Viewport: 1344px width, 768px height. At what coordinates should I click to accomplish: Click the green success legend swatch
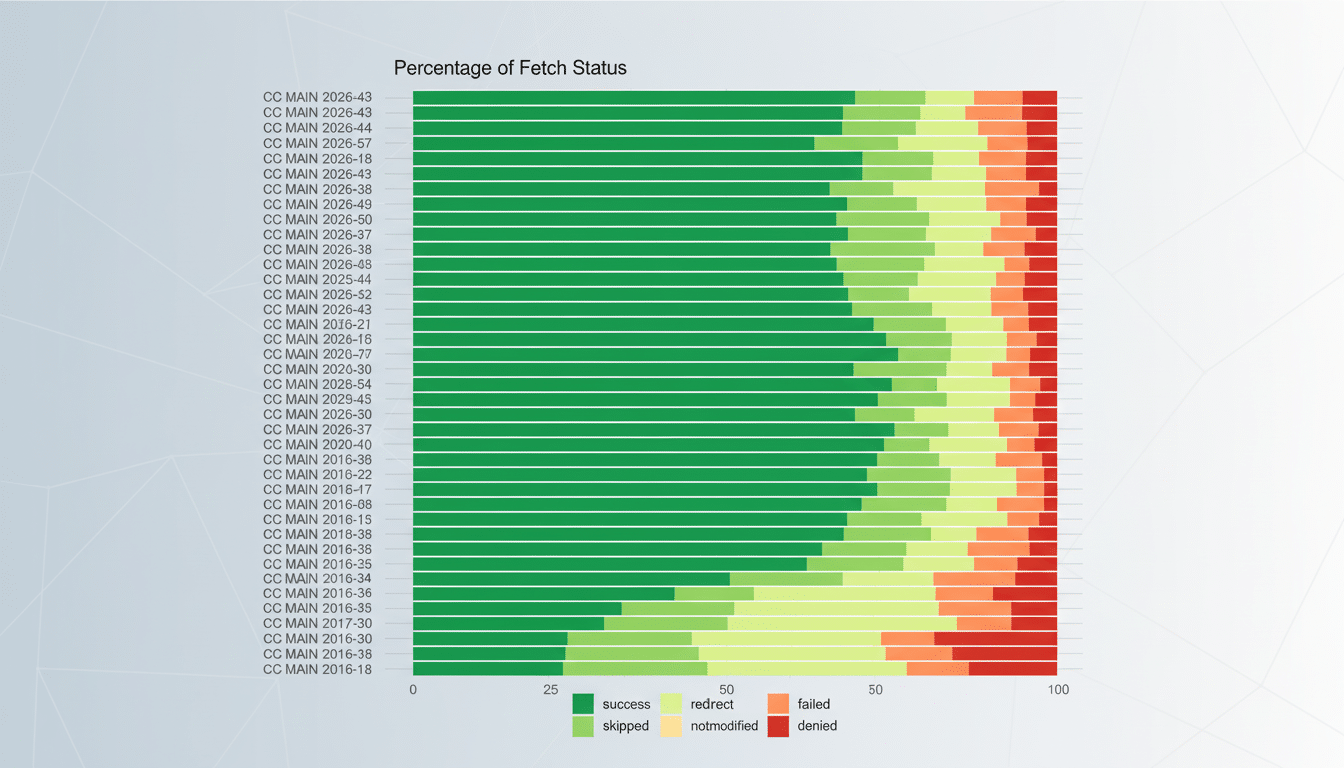[x=583, y=704]
